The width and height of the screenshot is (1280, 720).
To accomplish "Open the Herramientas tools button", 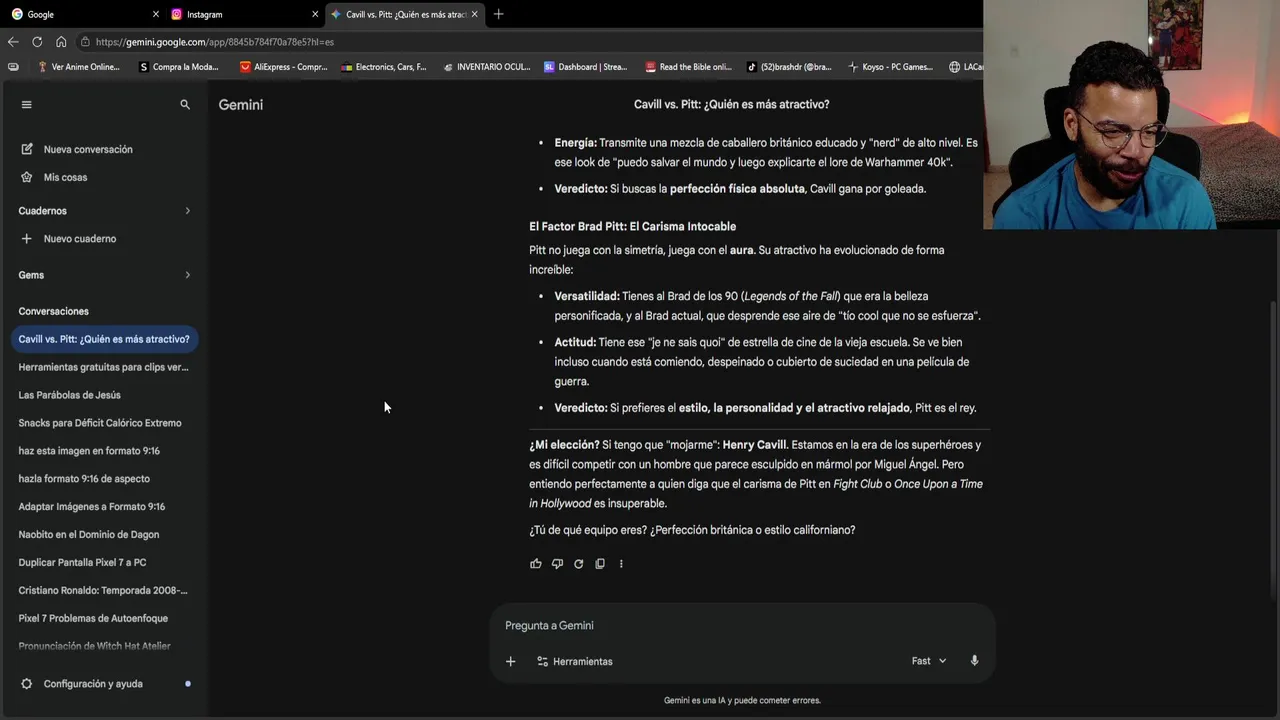I will click(575, 661).
